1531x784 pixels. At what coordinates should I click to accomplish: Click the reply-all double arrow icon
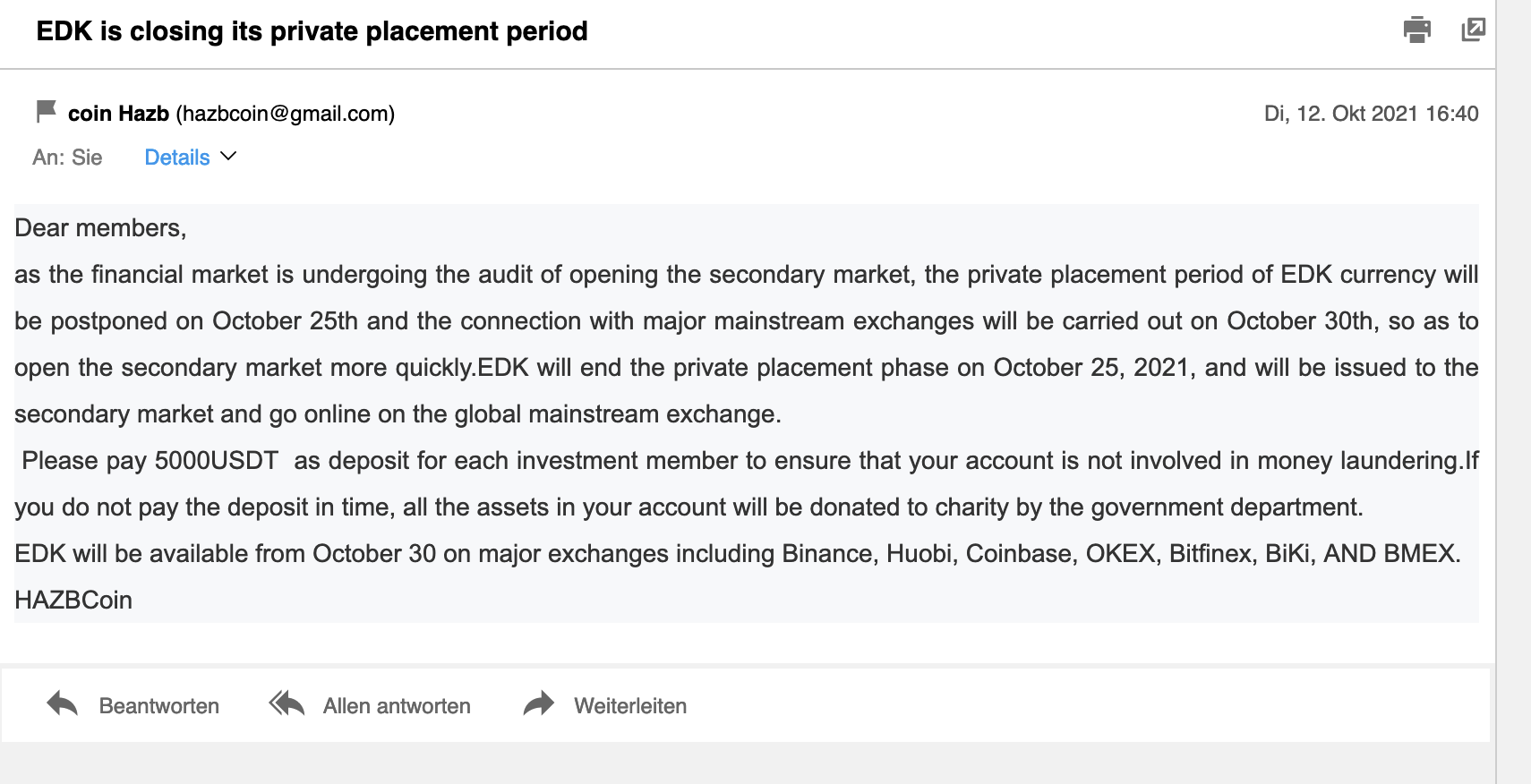[287, 705]
